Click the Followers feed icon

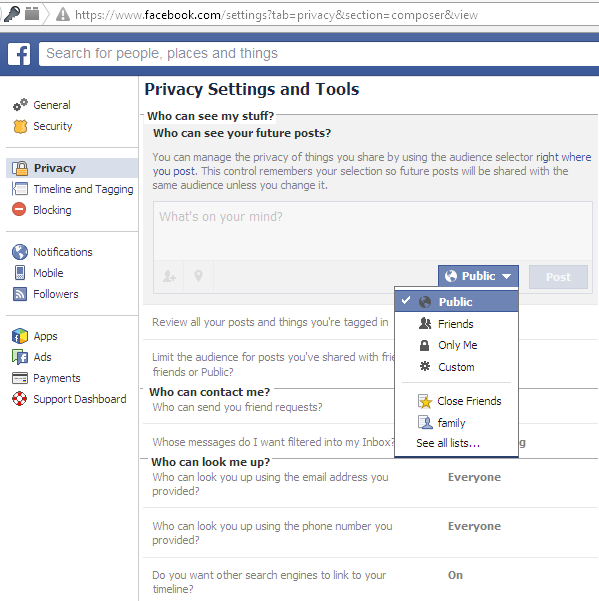pos(20,294)
